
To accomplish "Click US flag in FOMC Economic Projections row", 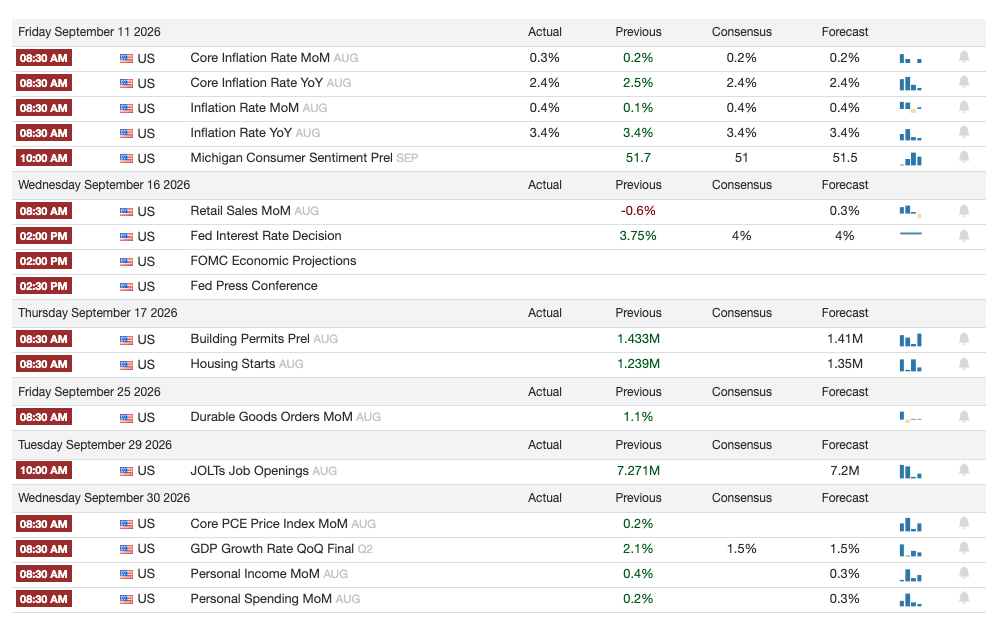I will (126, 261).
